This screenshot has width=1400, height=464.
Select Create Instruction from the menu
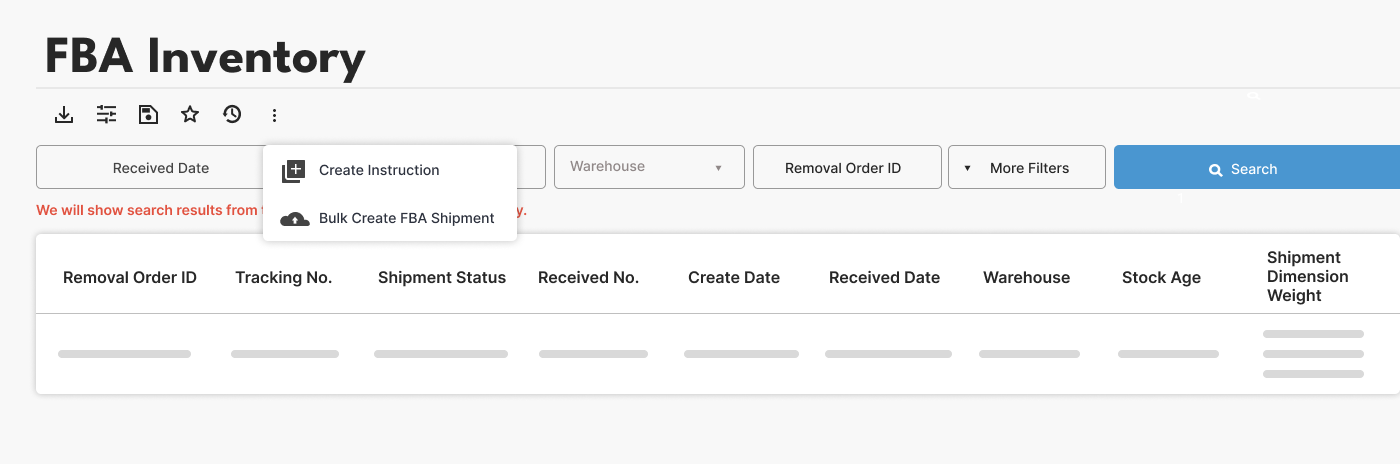coord(379,170)
